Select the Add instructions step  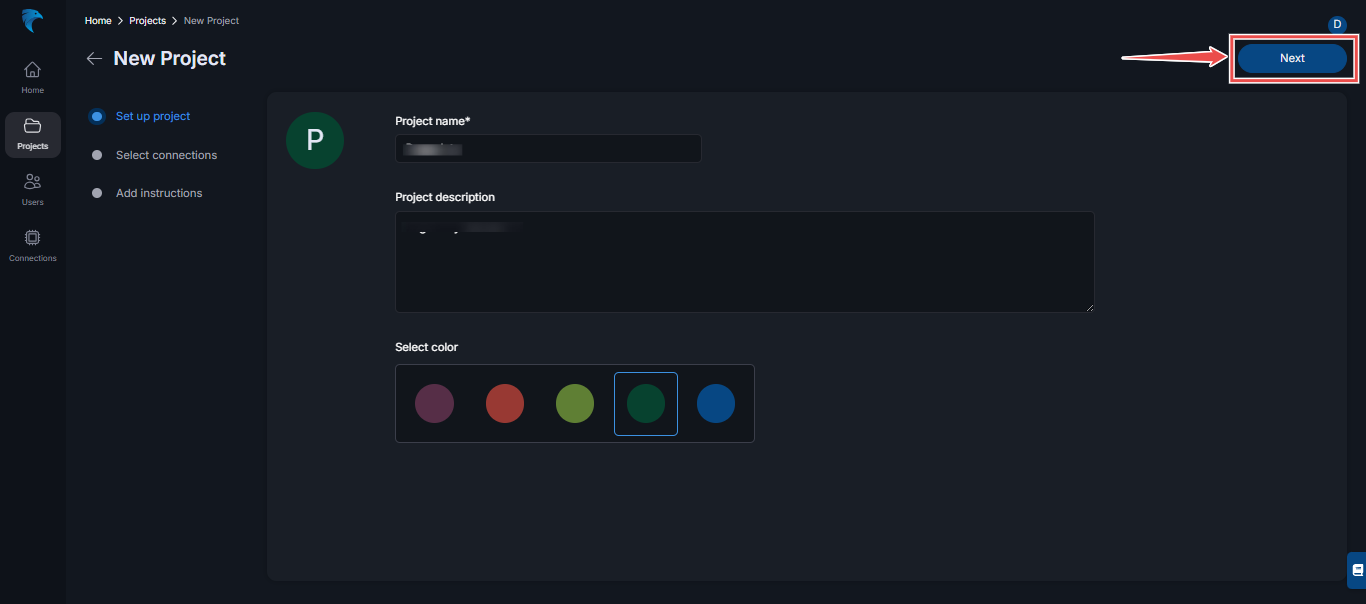tap(158, 193)
